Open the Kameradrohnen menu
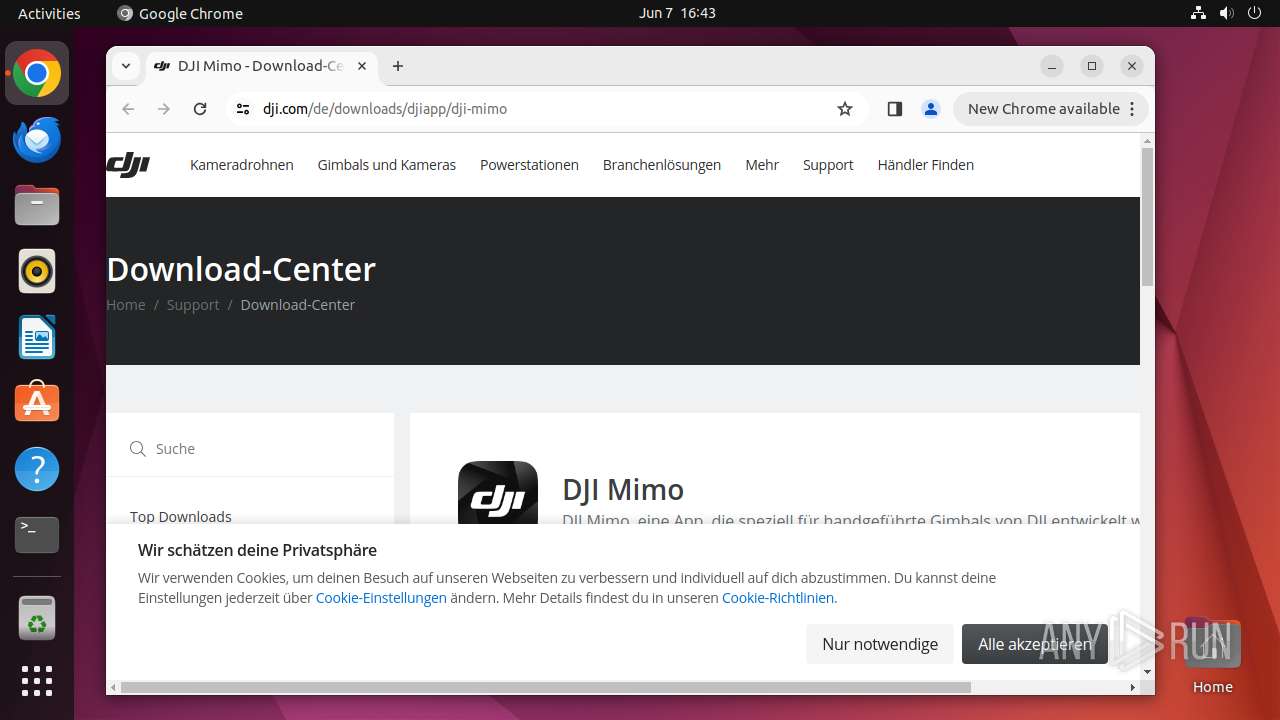This screenshot has height=720, width=1280. 242,165
